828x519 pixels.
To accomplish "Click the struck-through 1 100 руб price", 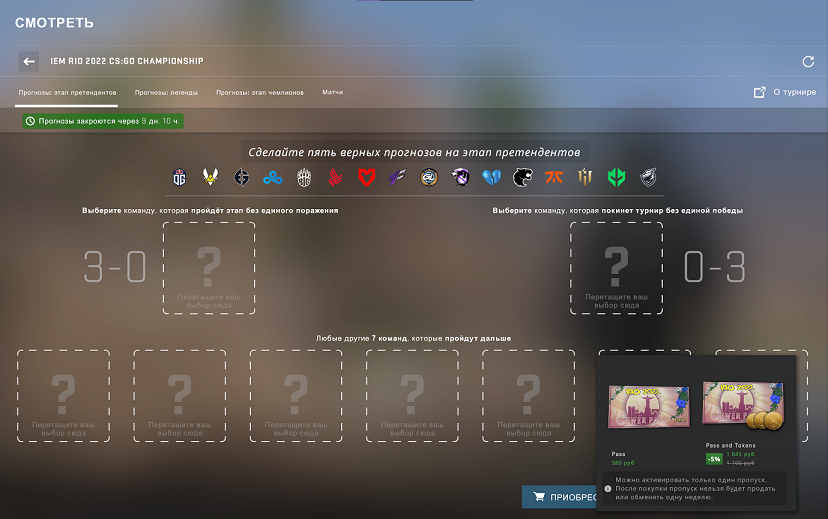I will pyautogui.click(x=740, y=463).
